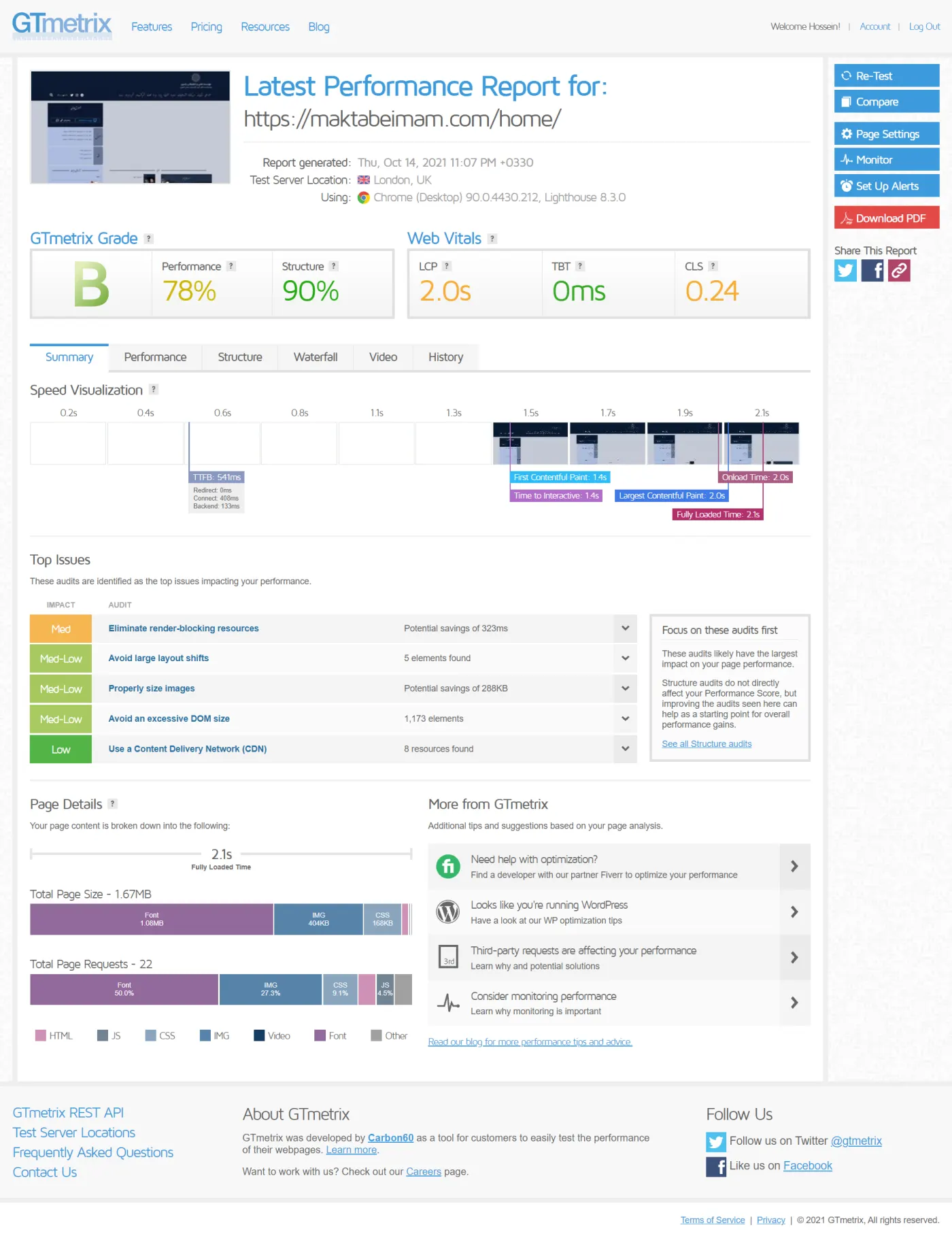The height and width of the screenshot is (1238, 952).
Task: Share report on Facebook icon
Action: tap(872, 271)
